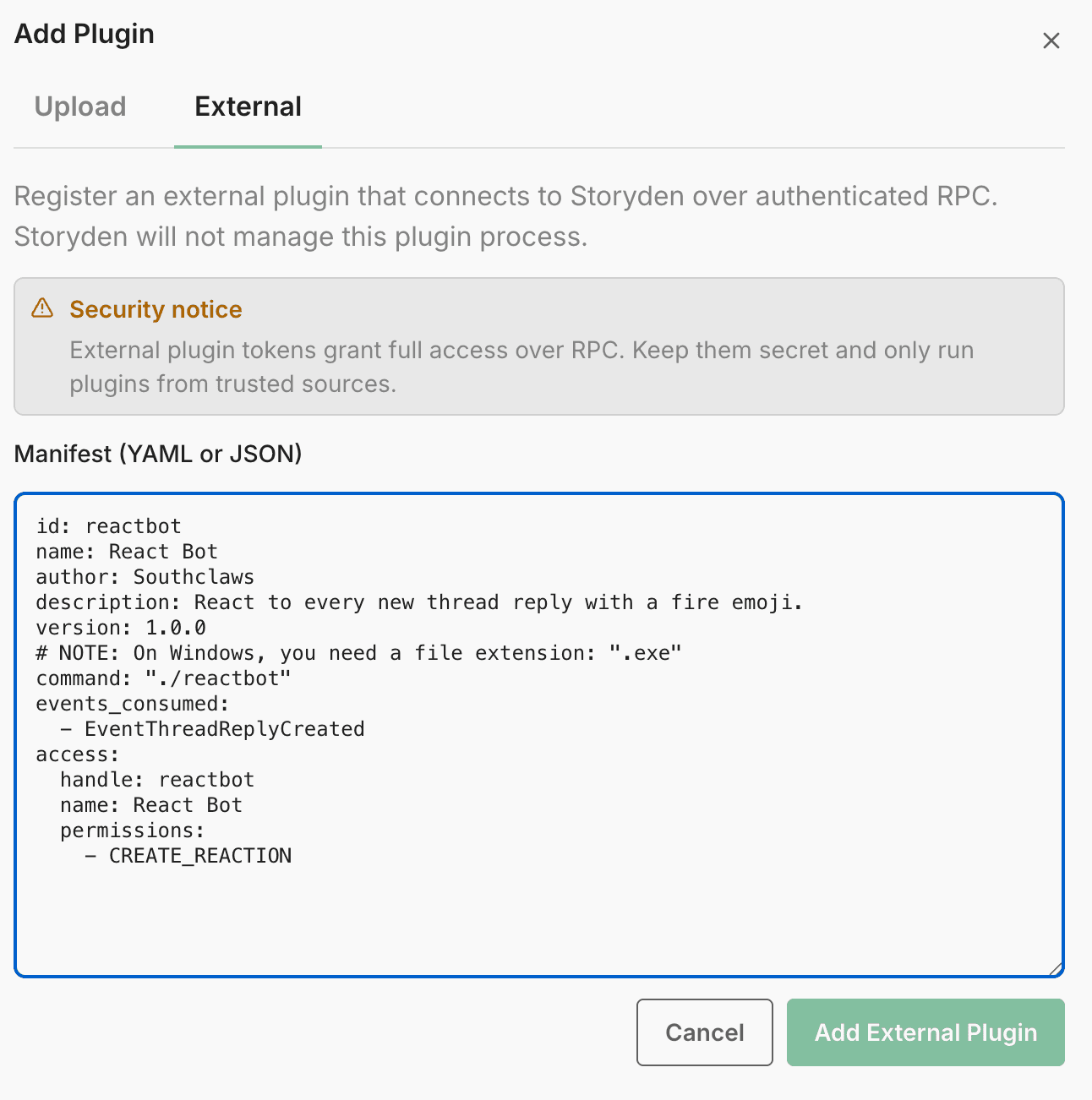
Task: Click the EventThreadReplyCreated entry in manifest
Action: [224, 729]
